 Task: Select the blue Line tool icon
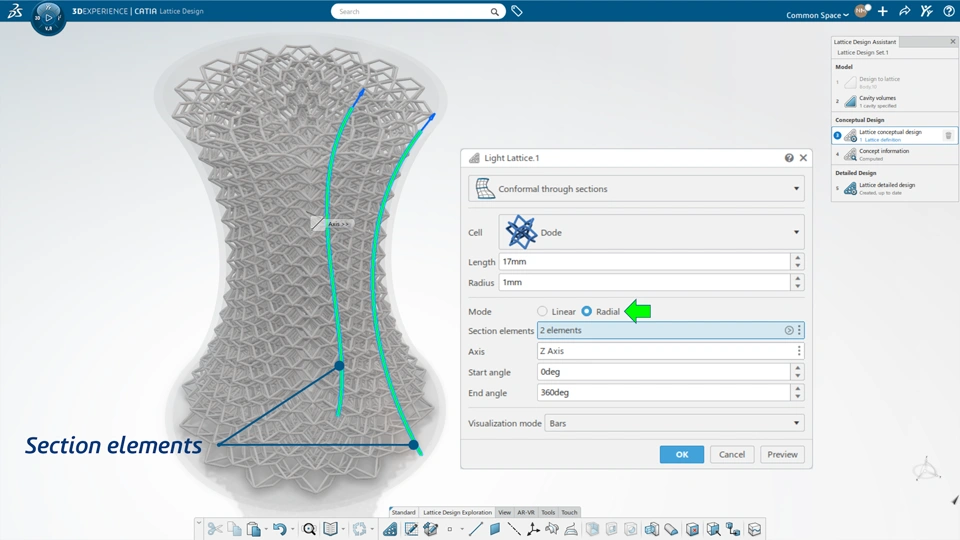pyautogui.click(x=476, y=529)
